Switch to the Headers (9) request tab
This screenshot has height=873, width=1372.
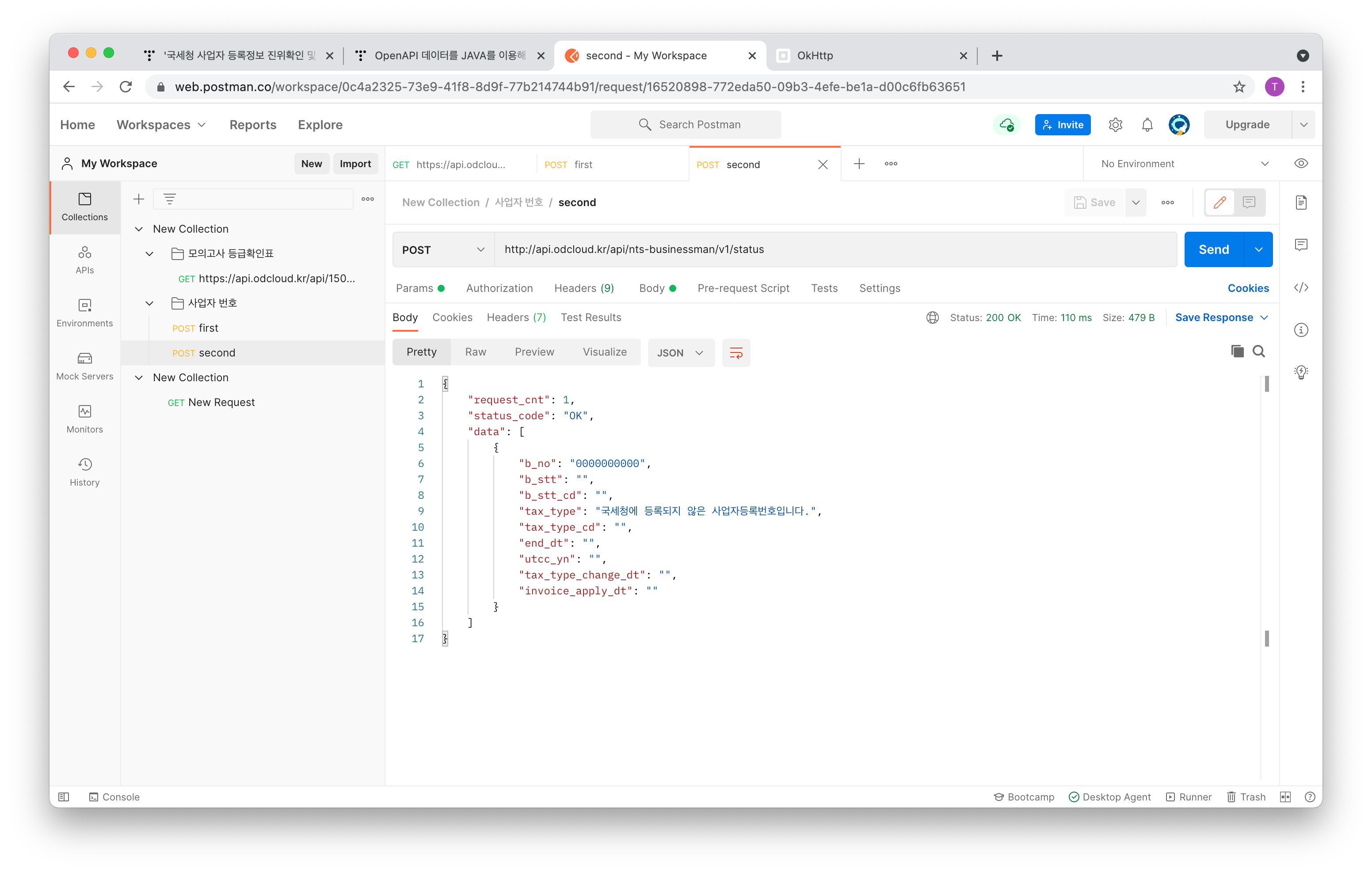583,288
